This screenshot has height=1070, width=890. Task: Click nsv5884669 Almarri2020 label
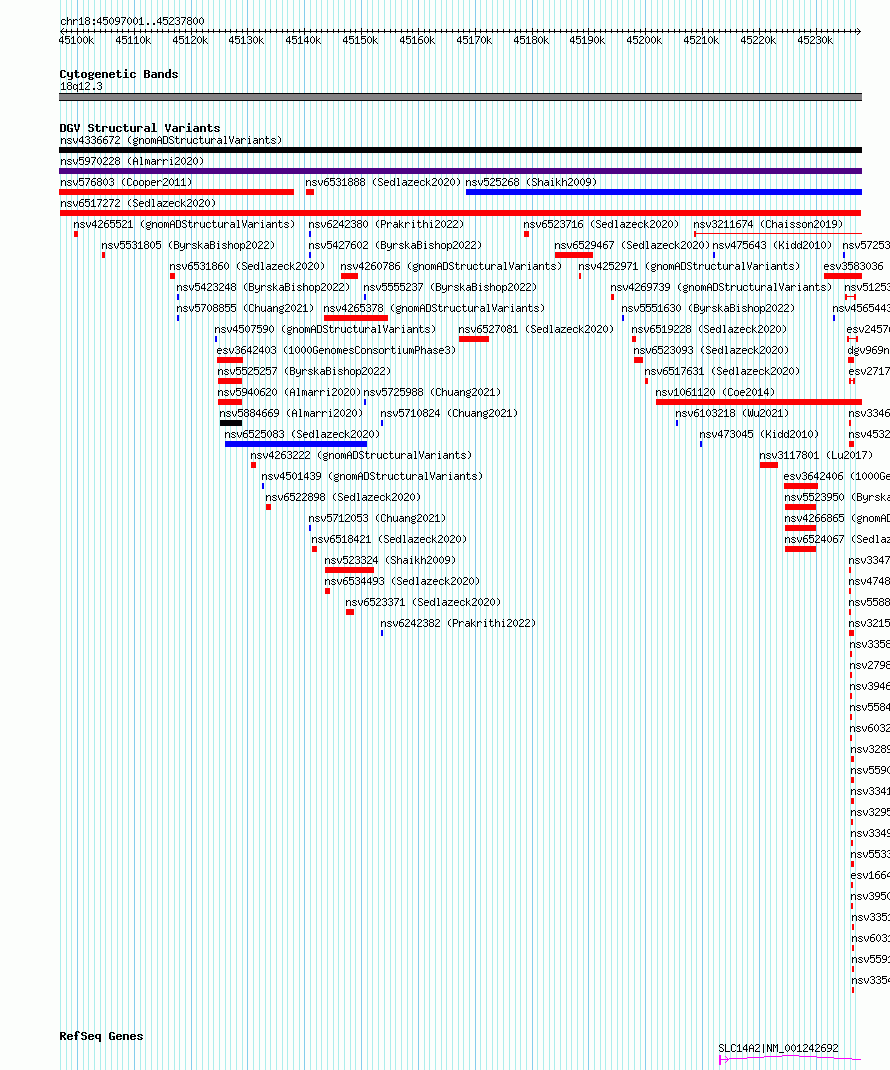coord(291,414)
